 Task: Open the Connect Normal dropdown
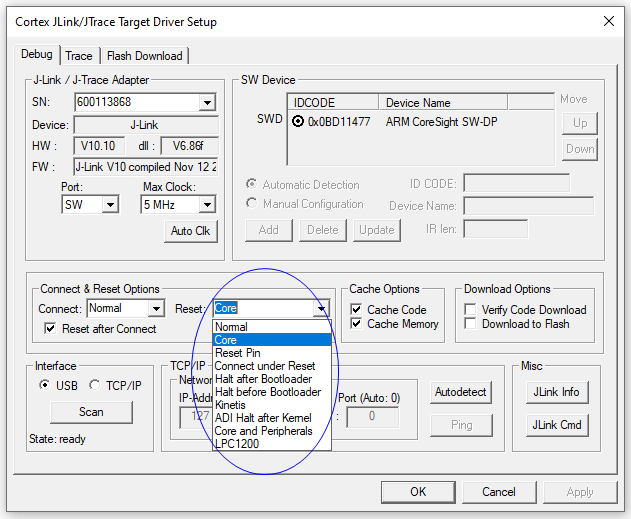[156, 309]
